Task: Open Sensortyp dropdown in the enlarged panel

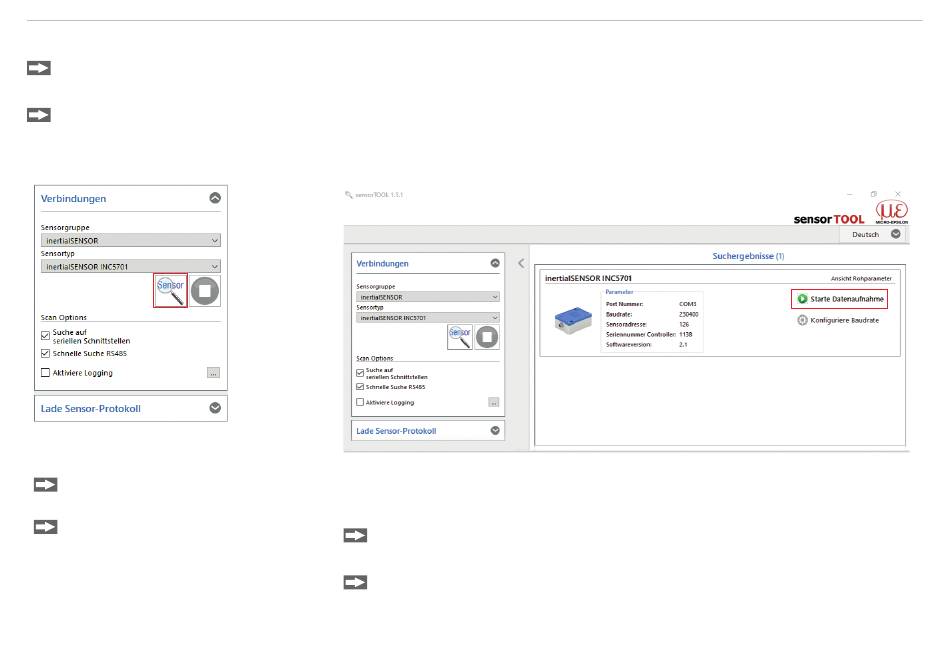Action: coord(131,267)
